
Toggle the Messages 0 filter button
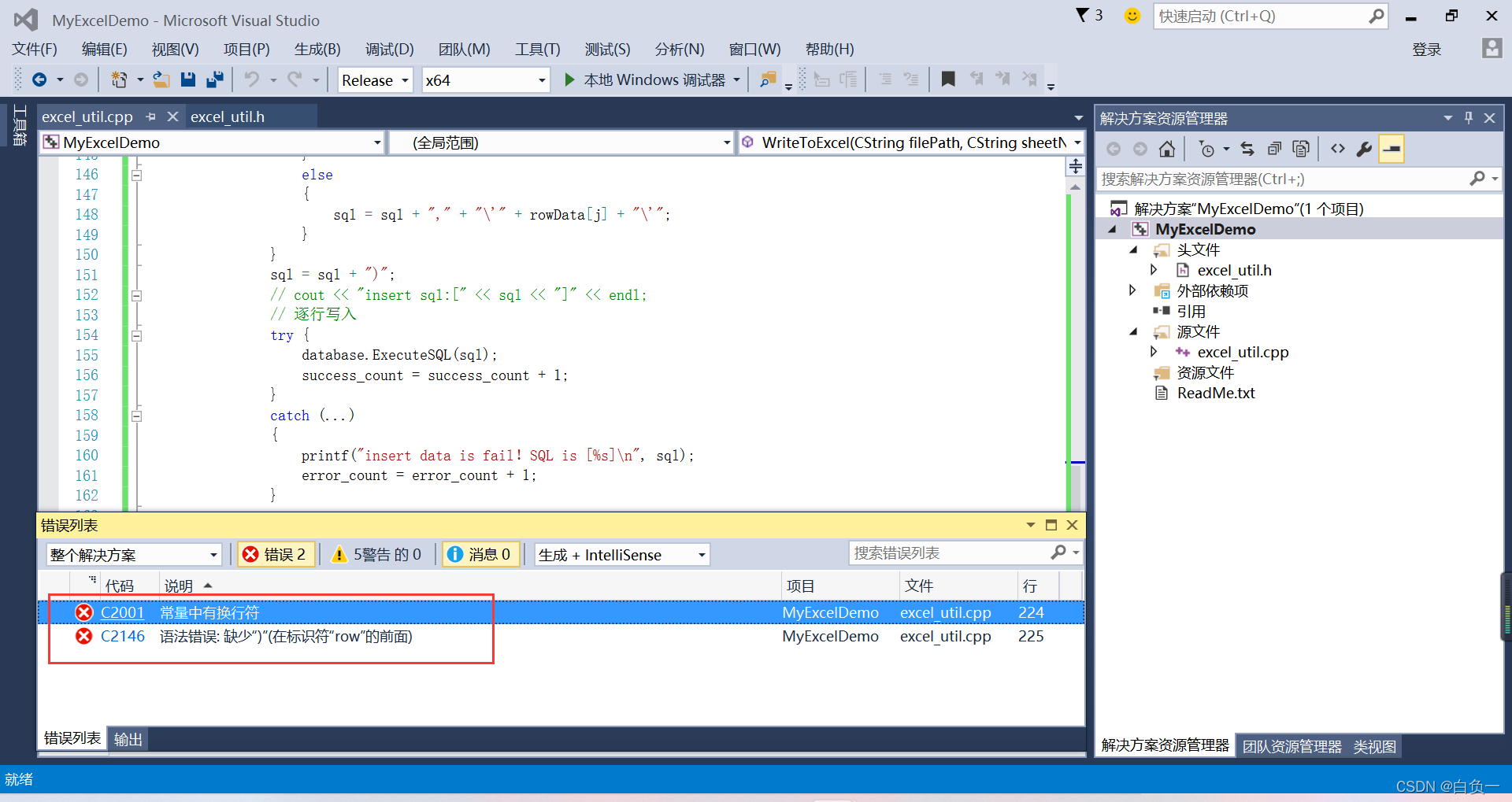pyautogui.click(x=480, y=554)
